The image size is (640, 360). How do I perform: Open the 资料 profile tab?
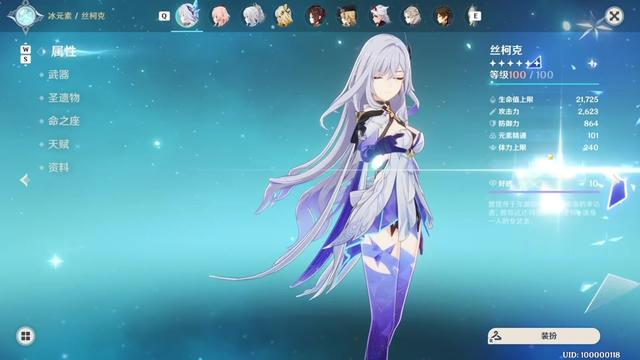click(59, 167)
